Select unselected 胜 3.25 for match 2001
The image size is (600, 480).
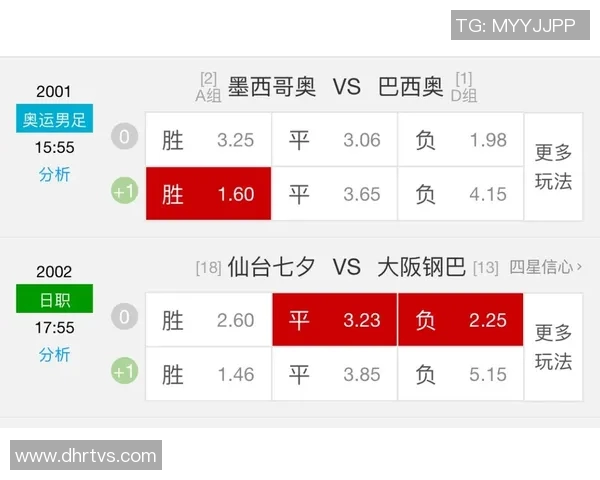pos(208,140)
